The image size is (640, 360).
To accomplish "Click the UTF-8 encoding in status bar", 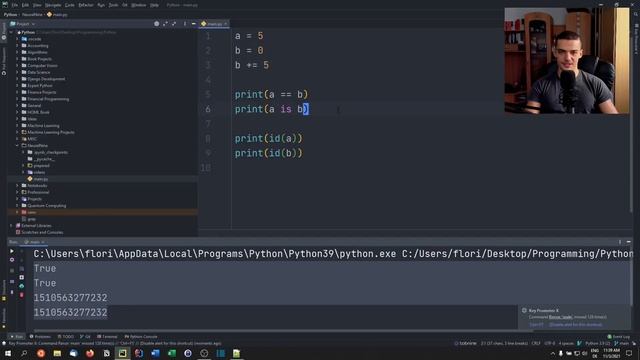I will (549, 344).
